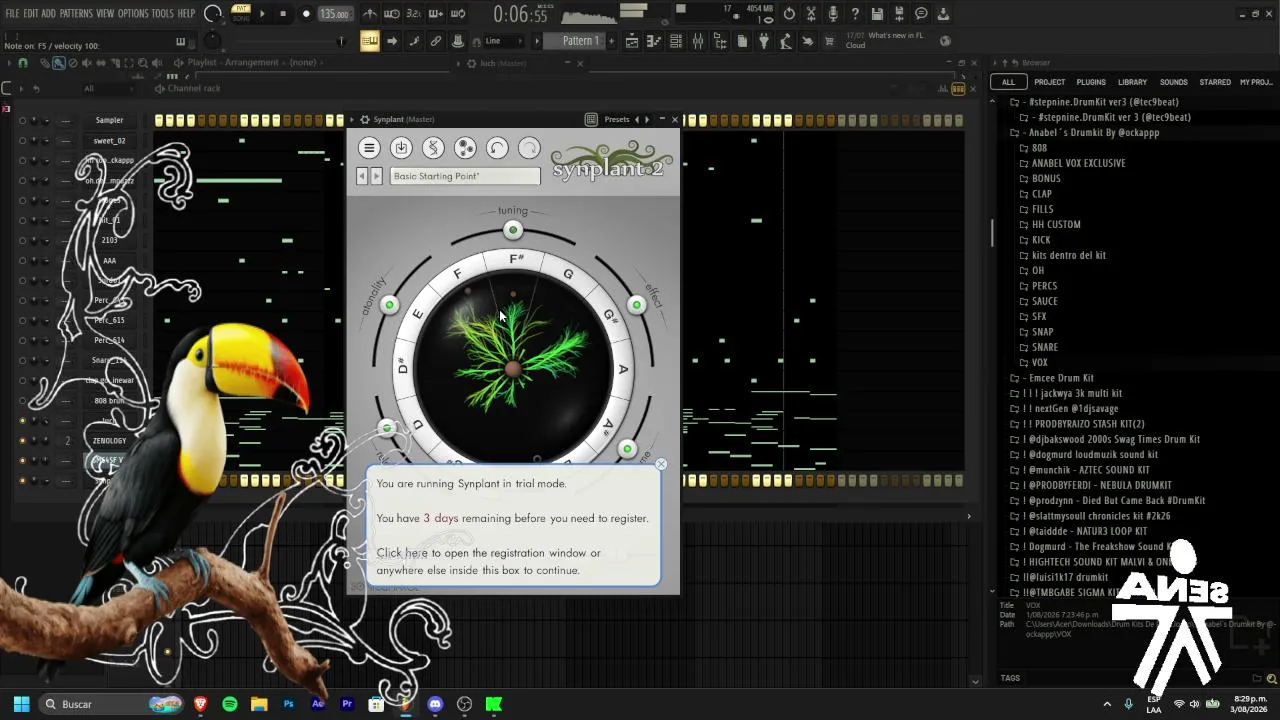This screenshot has height=720, width=1280.
Task: Click the question mark help icon
Action: 855,14
